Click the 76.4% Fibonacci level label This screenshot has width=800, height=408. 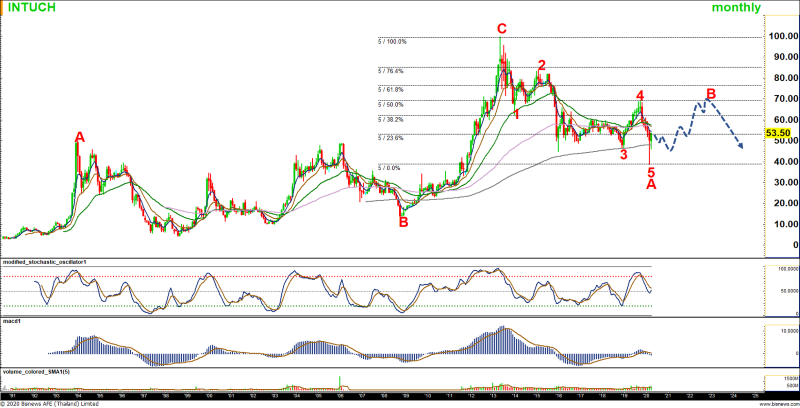click(391, 71)
